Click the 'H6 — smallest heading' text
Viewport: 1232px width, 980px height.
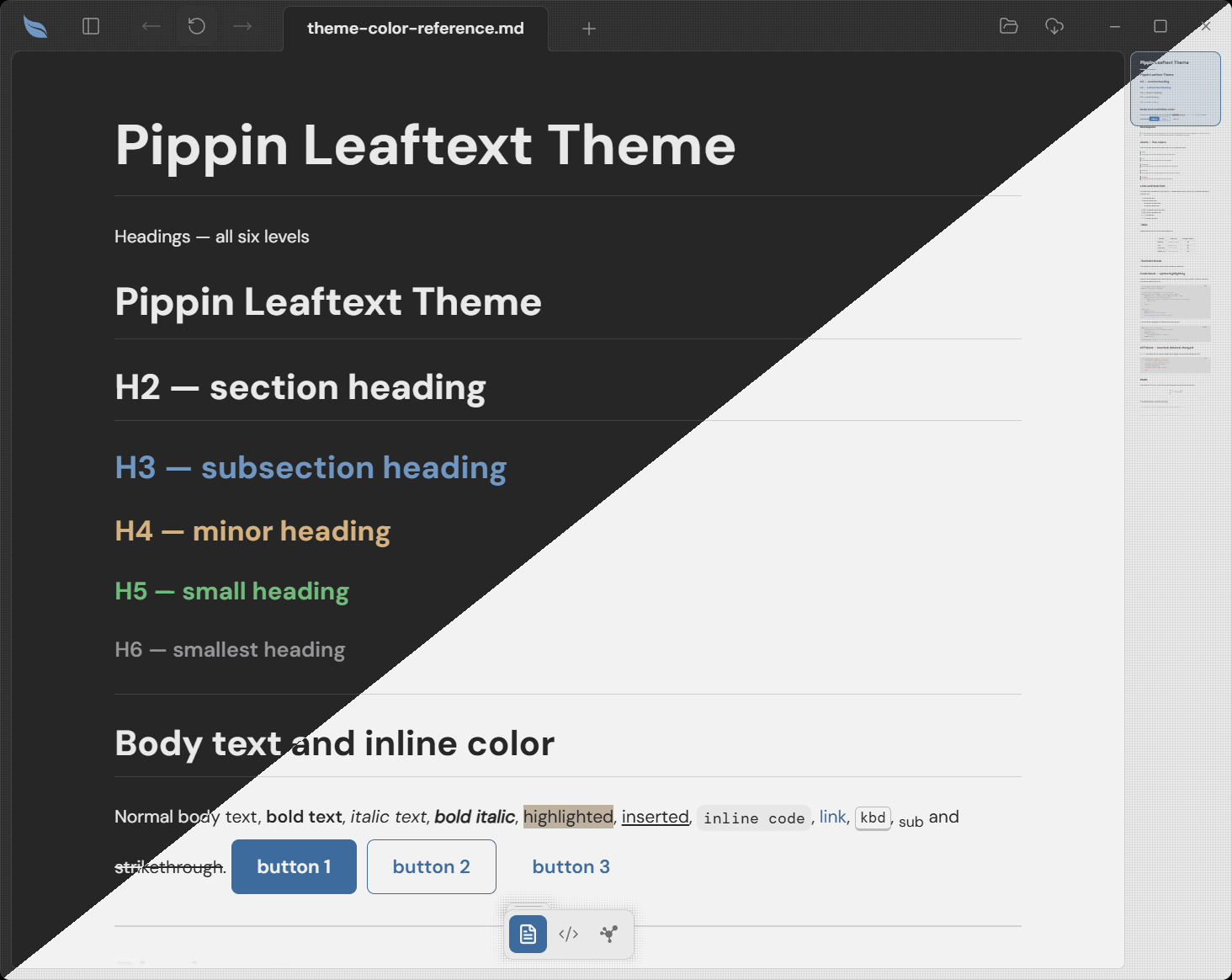coord(230,650)
